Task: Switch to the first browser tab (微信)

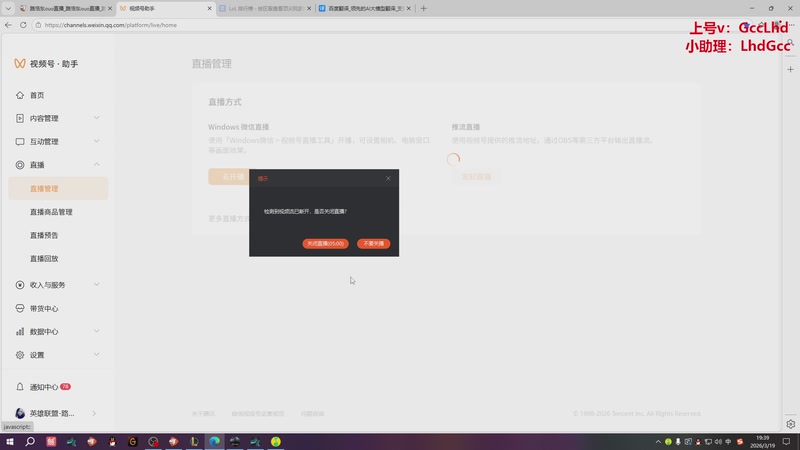Action: pyautogui.click(x=65, y=8)
